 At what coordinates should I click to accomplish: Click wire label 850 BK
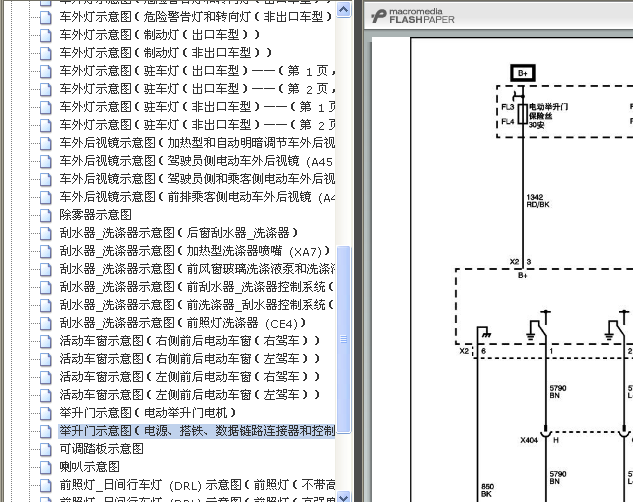(x=487, y=490)
